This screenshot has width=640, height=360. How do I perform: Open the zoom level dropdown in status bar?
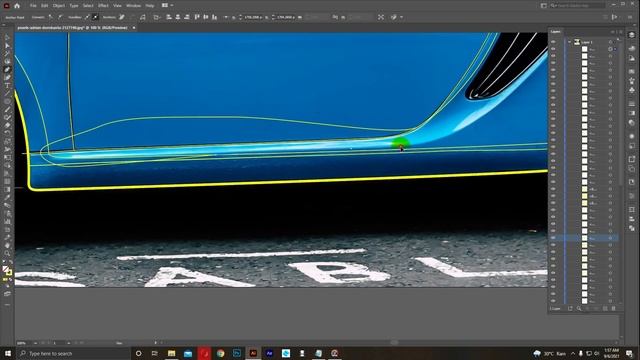pos(36,343)
